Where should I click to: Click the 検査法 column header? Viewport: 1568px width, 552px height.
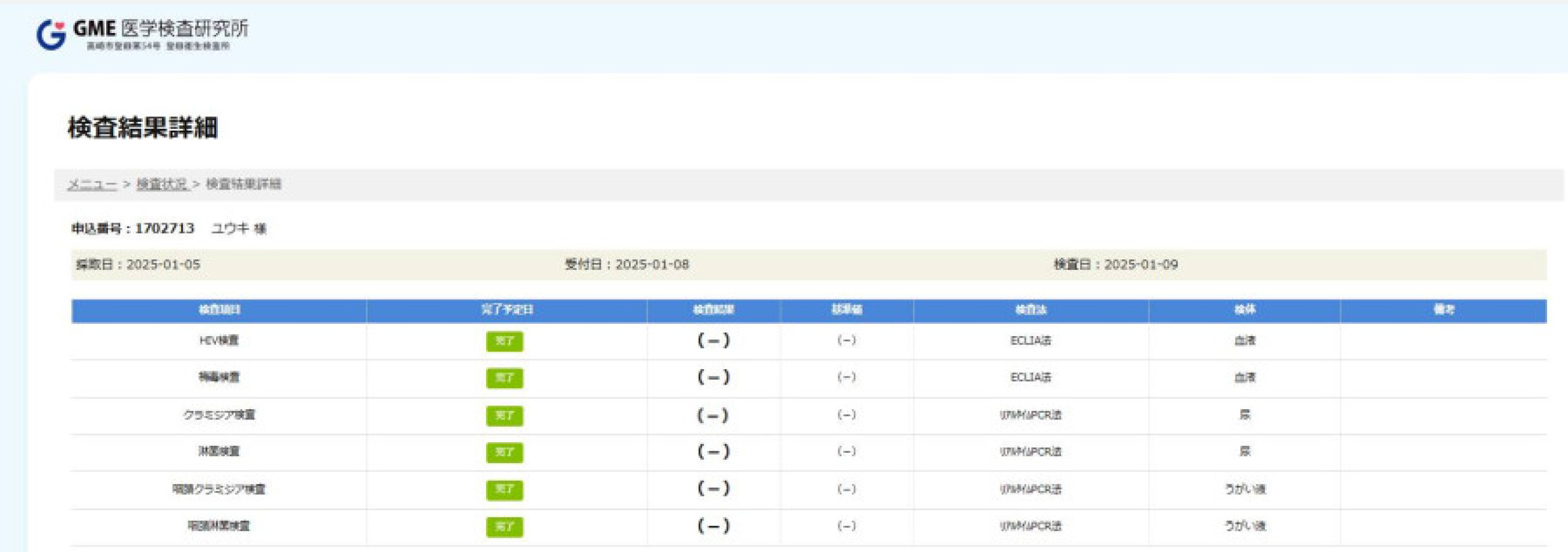(1031, 310)
